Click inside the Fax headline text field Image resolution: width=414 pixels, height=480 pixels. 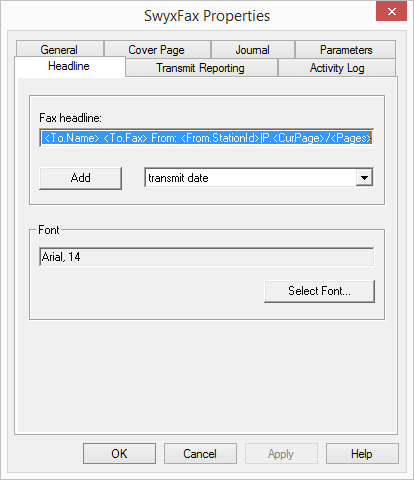coord(206,138)
